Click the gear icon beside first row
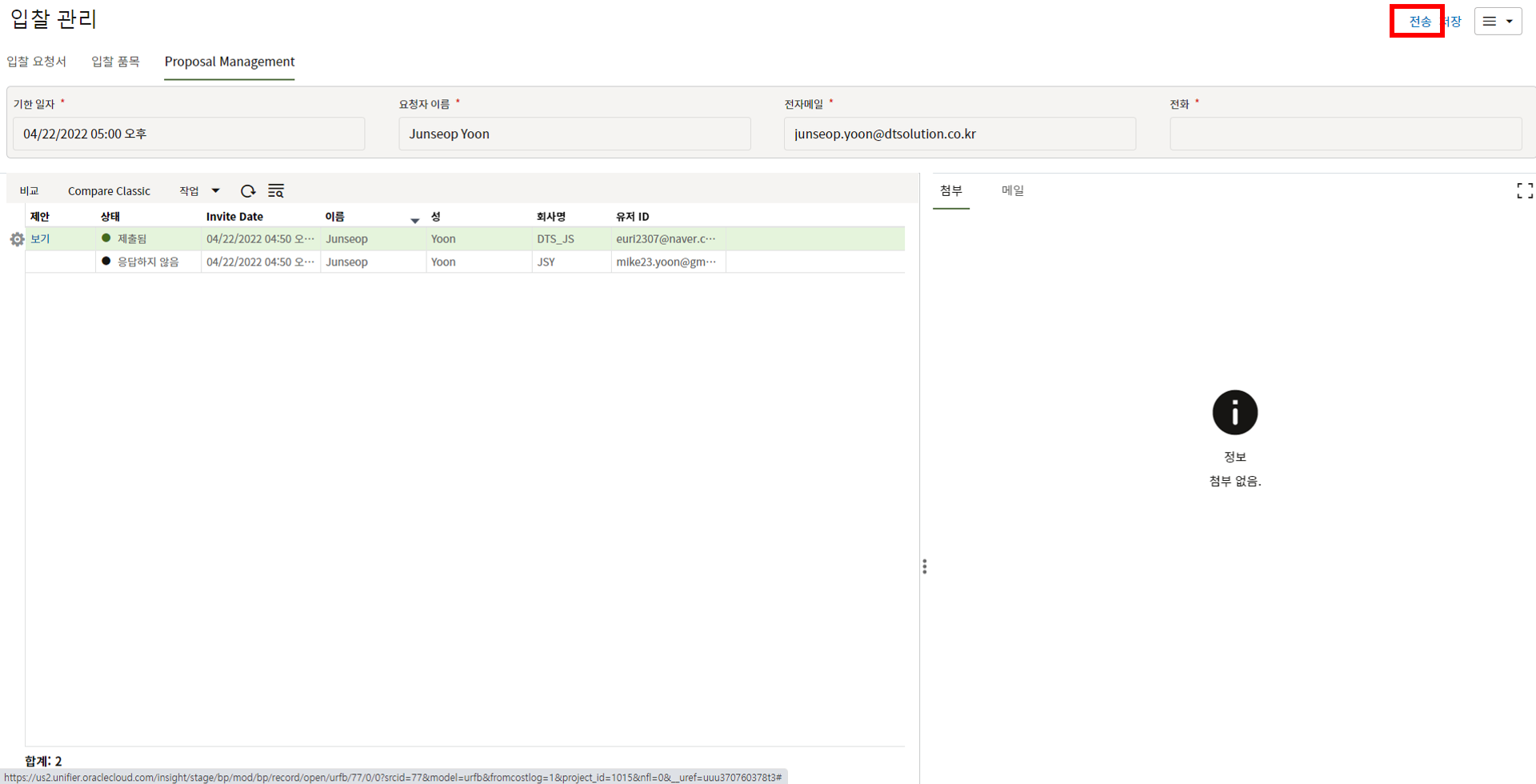 pos(17,239)
